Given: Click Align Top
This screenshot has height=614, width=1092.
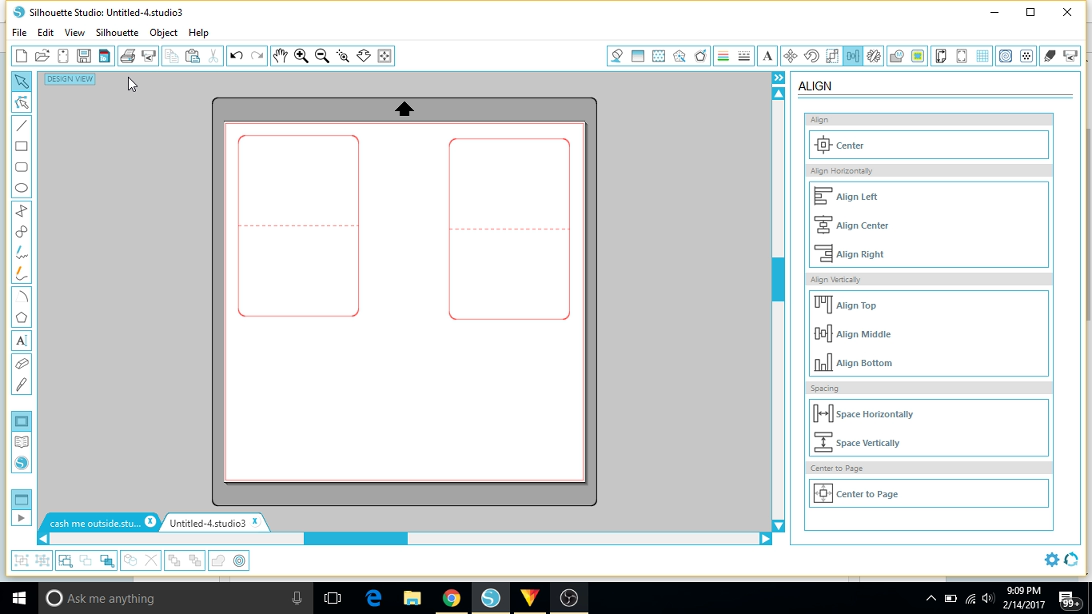Looking at the screenshot, I should point(928,305).
